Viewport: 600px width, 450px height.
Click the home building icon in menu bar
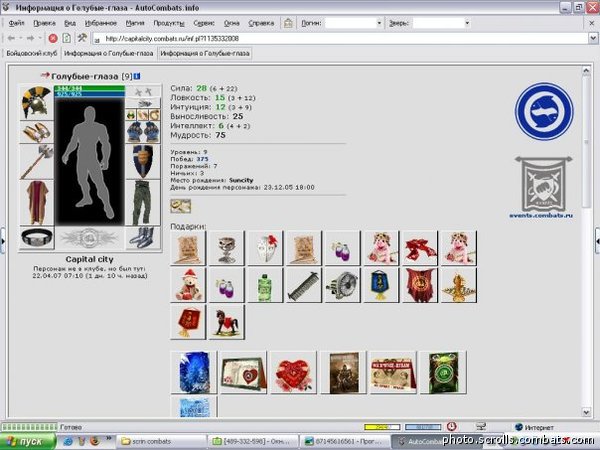288,23
